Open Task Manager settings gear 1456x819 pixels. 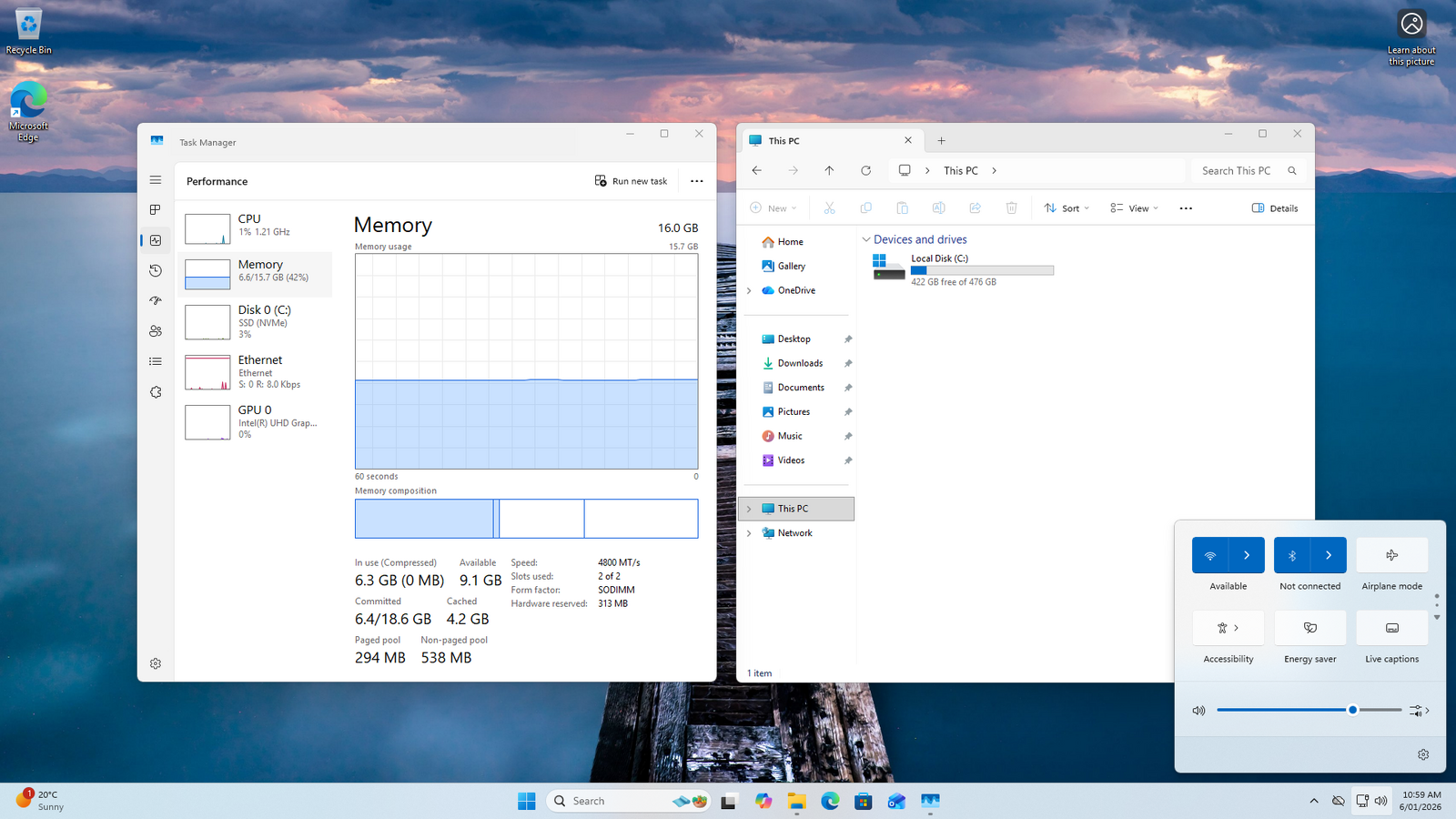(x=156, y=664)
